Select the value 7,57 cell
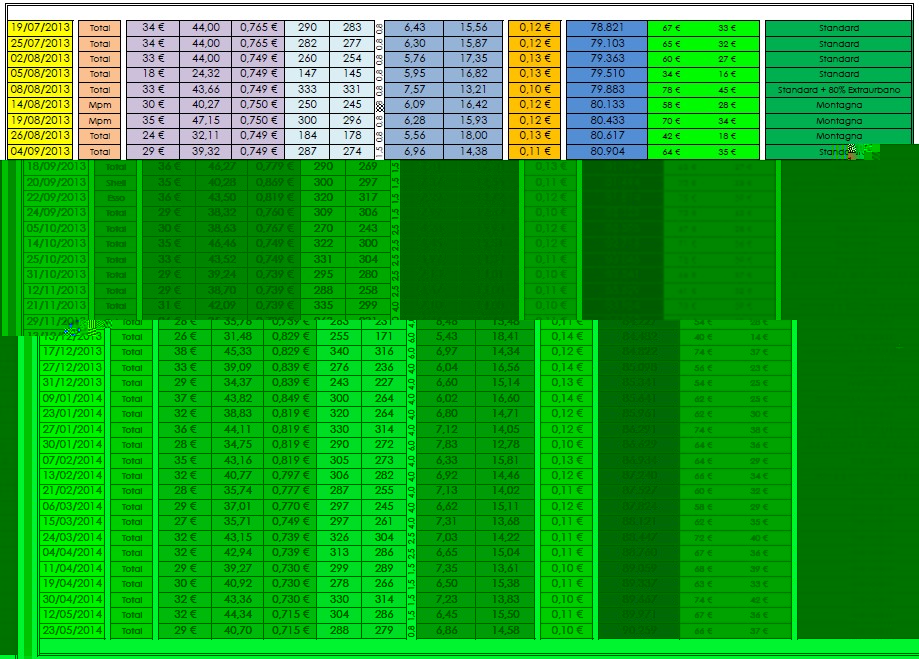 pos(414,90)
